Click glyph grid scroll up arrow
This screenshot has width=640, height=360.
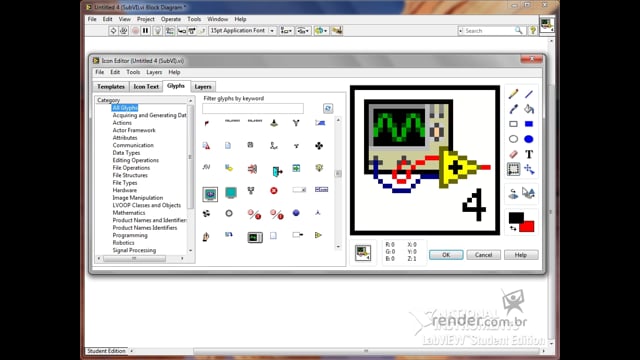click(x=338, y=120)
